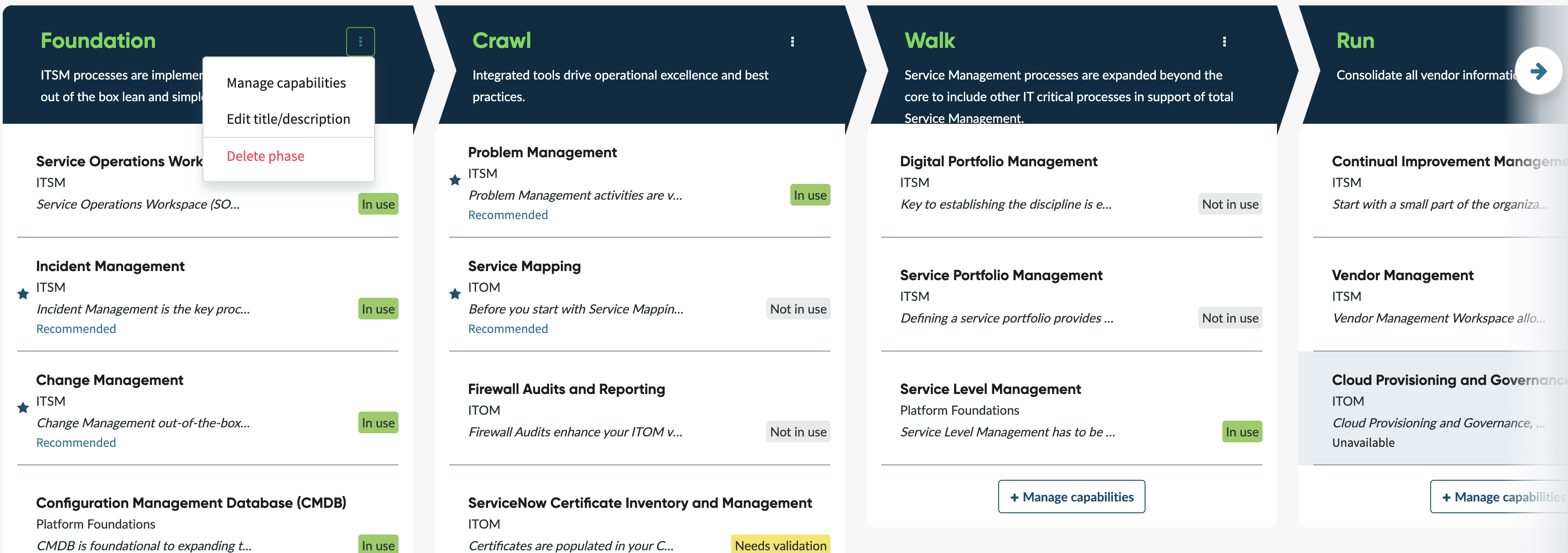The image size is (1568, 553).
Task: Open Recommended link under Incident Management
Action: click(76, 329)
